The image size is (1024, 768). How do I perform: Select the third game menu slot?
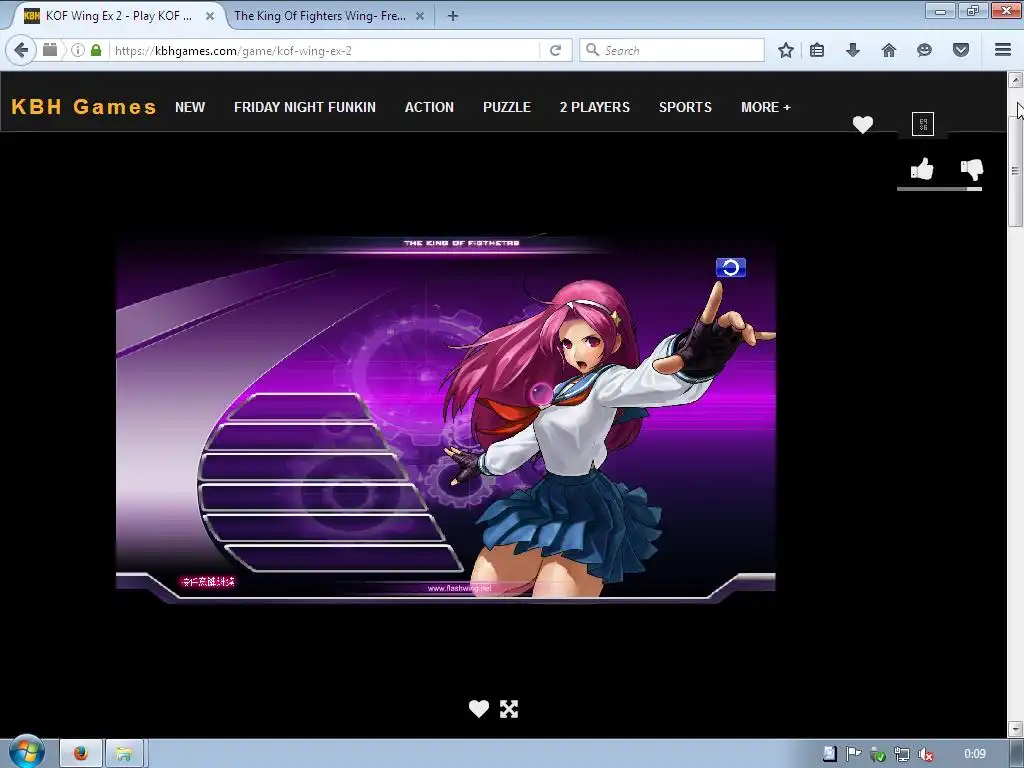(304, 467)
